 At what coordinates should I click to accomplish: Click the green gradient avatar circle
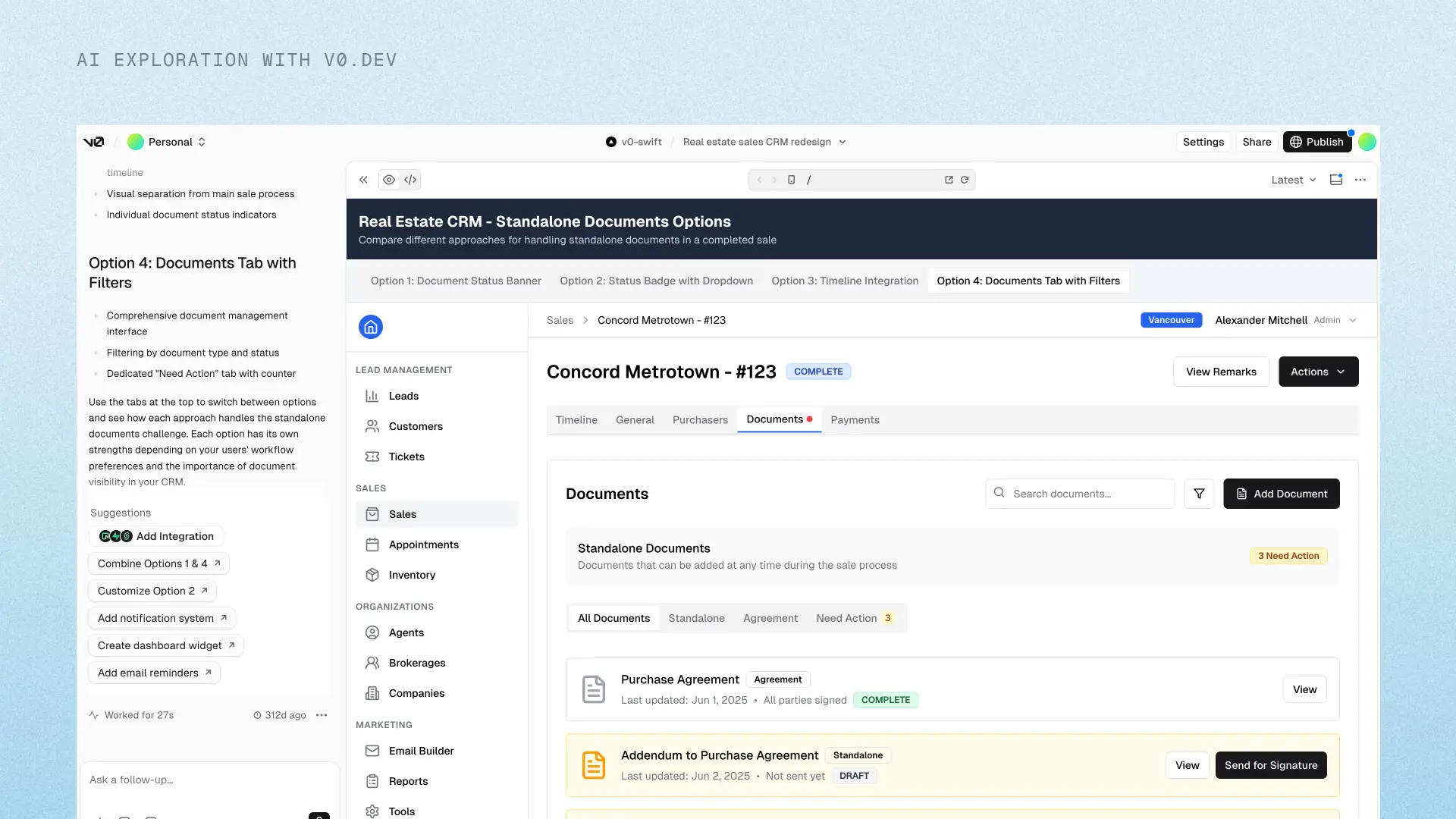(x=1367, y=142)
